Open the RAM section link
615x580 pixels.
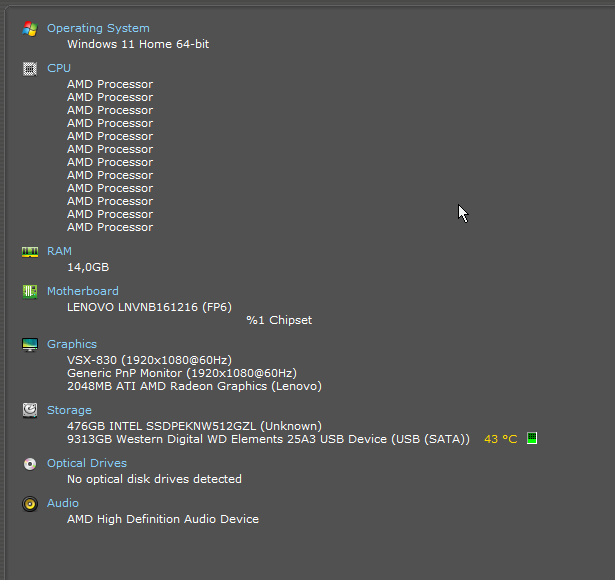tap(59, 251)
